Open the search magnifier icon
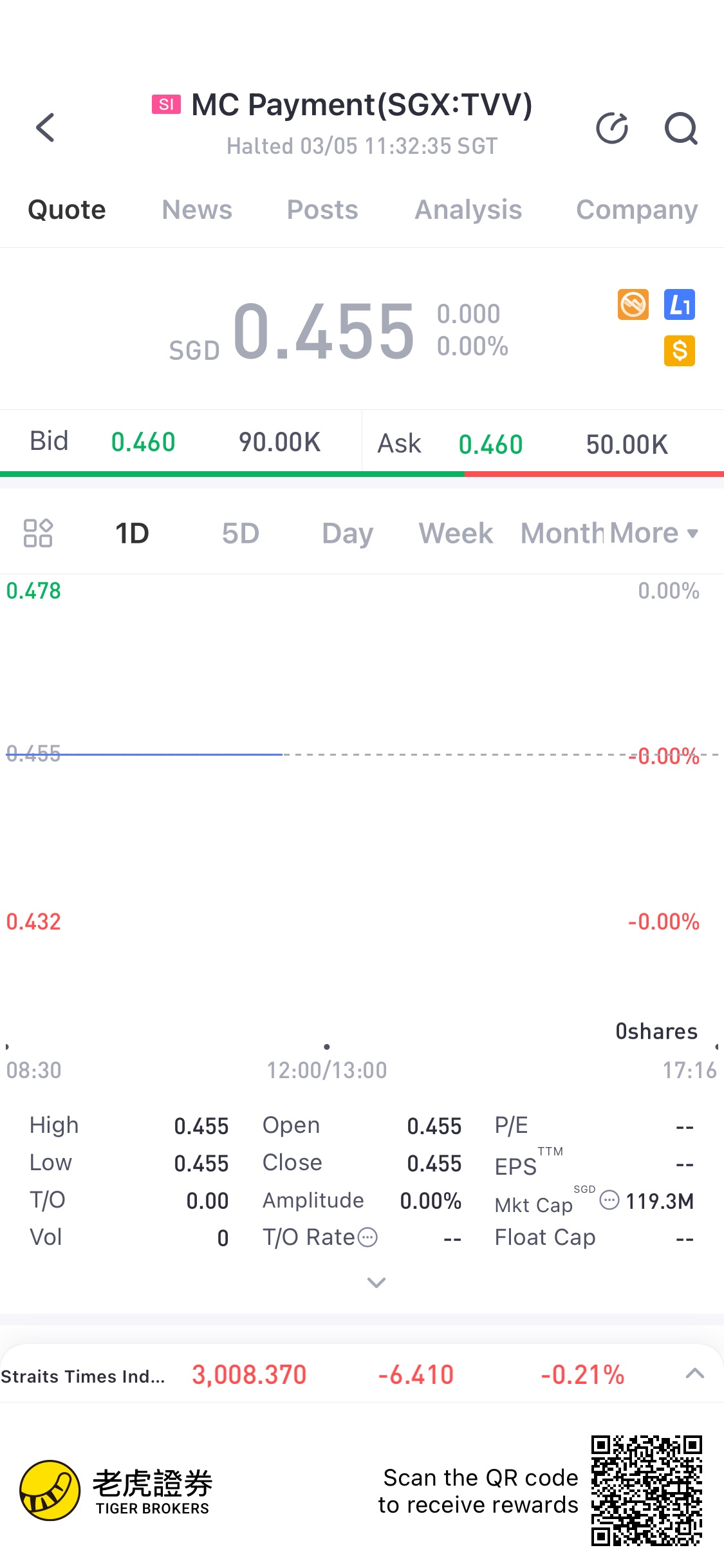 tap(680, 128)
